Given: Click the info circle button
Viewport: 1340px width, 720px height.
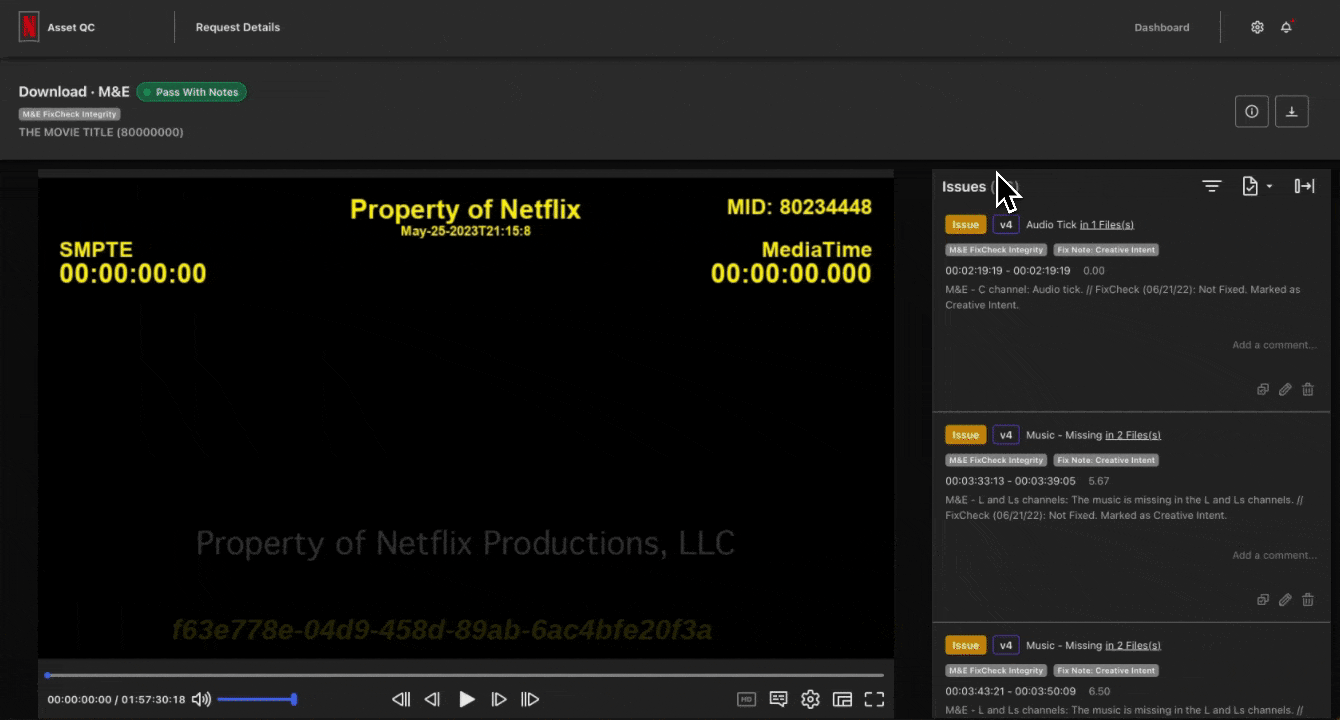Looking at the screenshot, I should click(x=1252, y=111).
